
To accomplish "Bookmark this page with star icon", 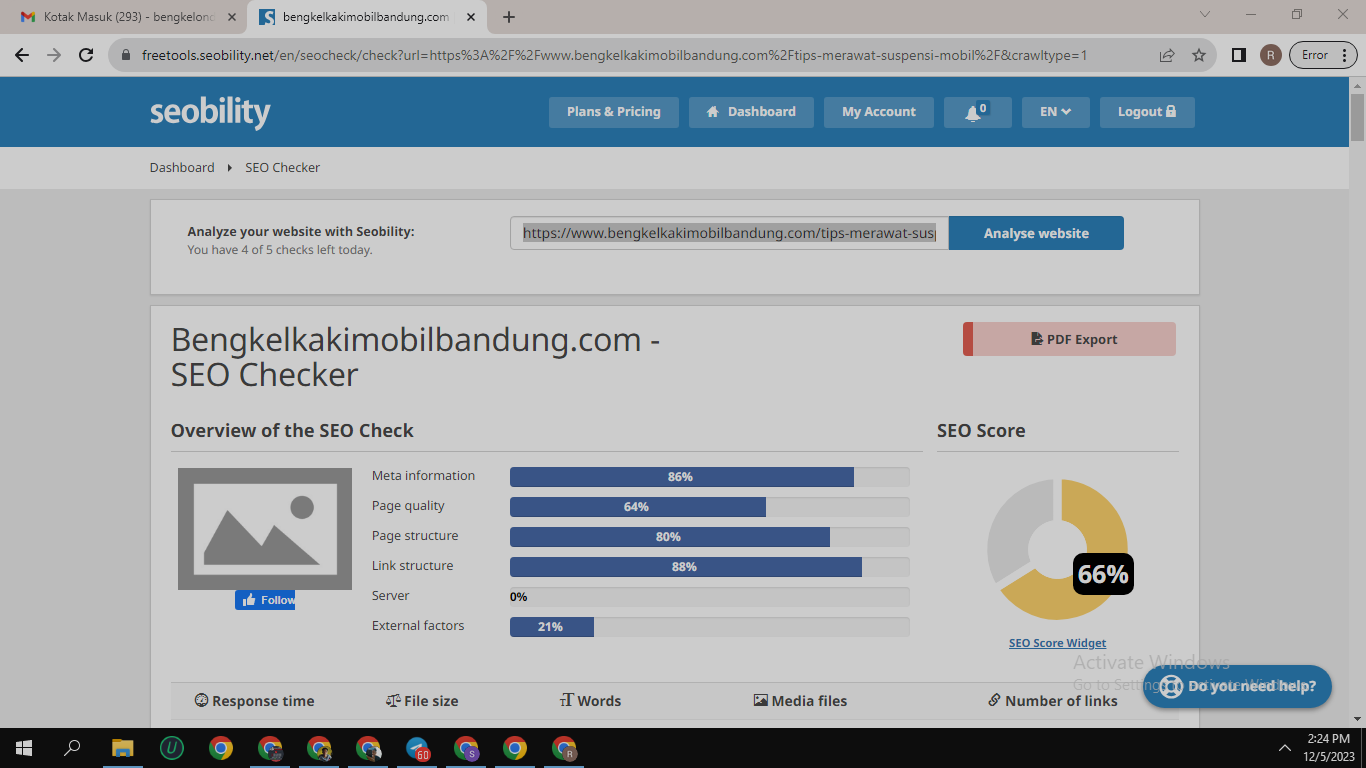I will [1199, 55].
